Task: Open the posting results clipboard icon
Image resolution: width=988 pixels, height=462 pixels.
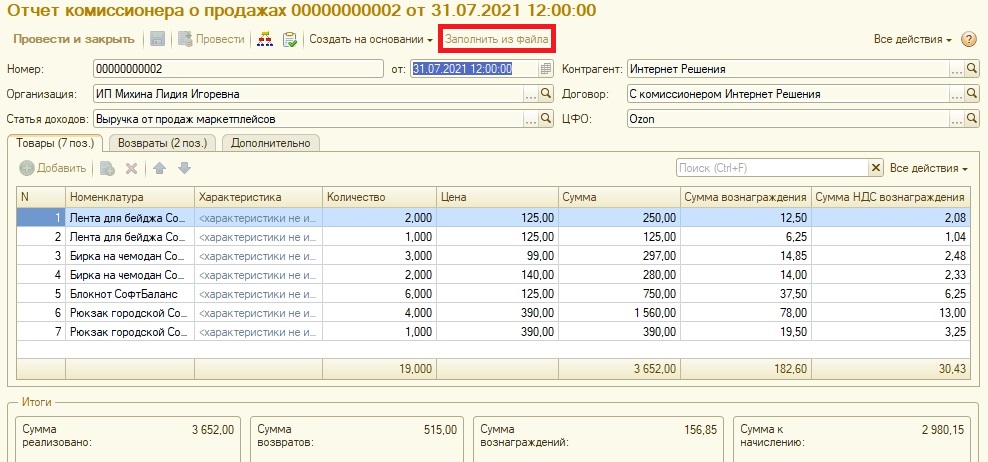Action: click(x=290, y=39)
